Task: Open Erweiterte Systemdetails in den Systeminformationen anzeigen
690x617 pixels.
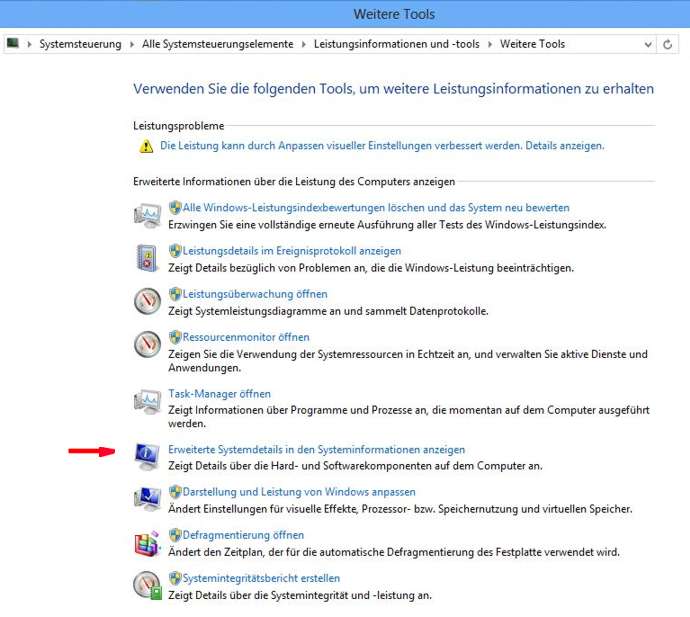Action: [316, 449]
